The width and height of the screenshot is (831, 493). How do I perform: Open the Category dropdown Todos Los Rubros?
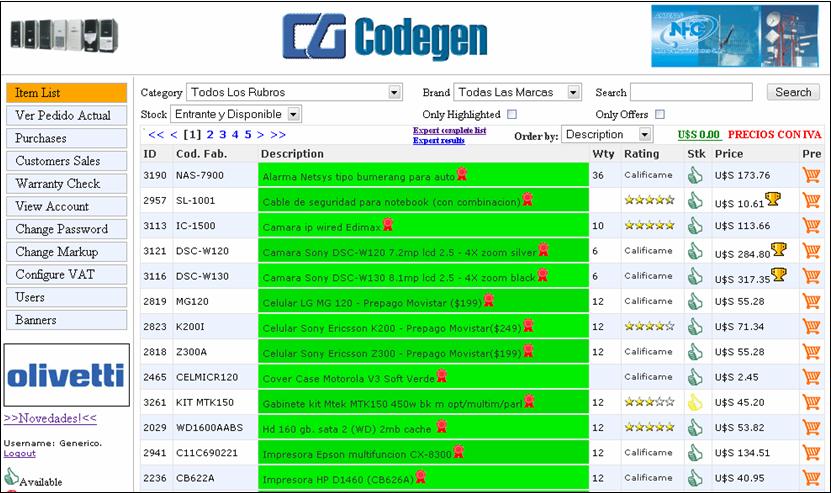pyautogui.click(x=294, y=92)
